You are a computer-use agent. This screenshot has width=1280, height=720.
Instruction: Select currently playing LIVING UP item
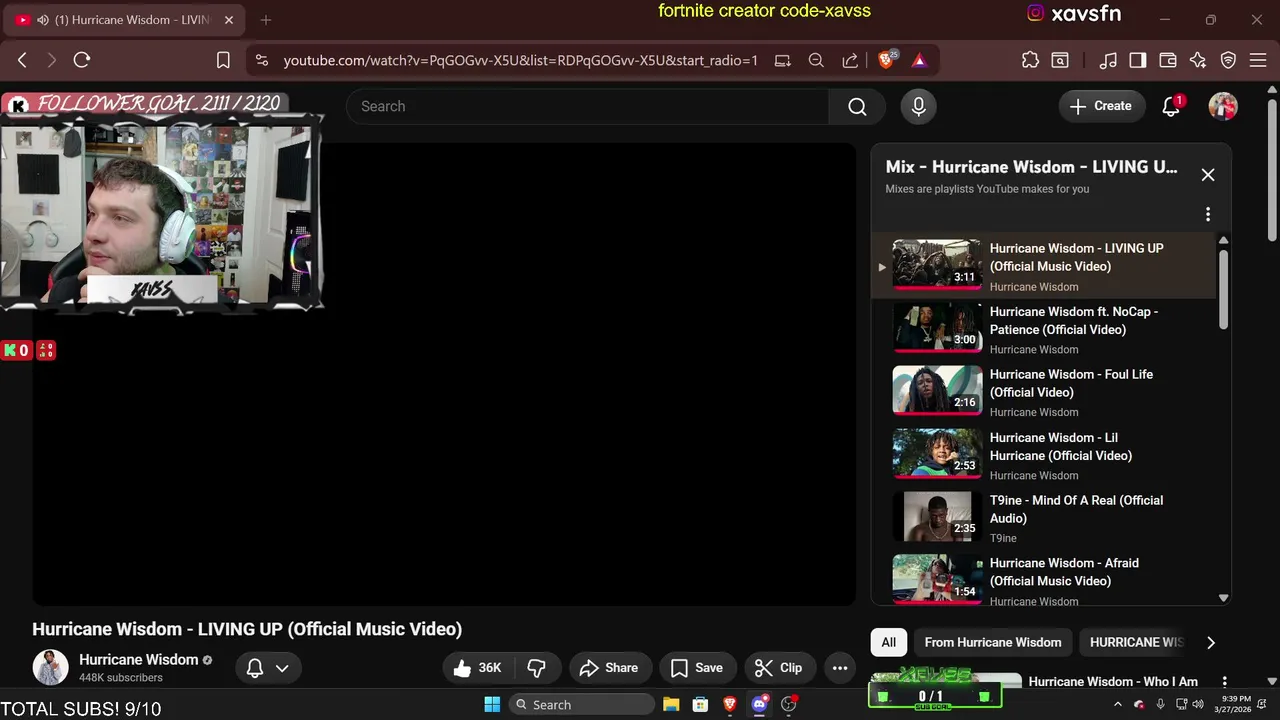tap(1044, 266)
